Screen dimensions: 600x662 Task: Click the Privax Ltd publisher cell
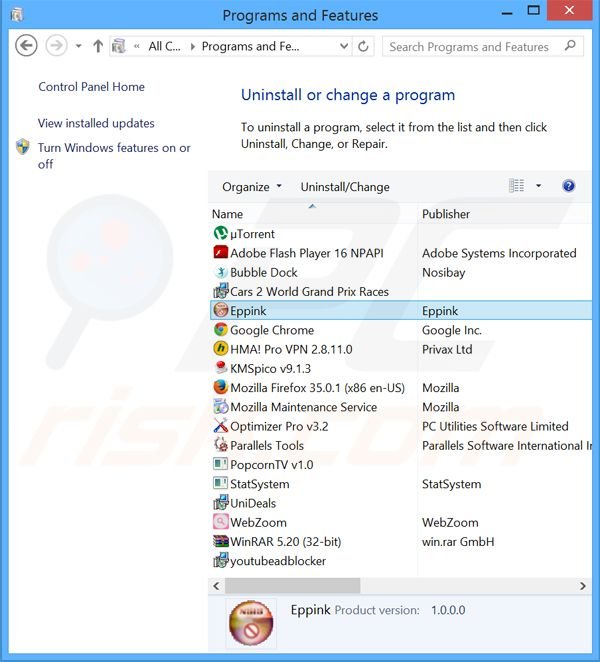click(447, 349)
